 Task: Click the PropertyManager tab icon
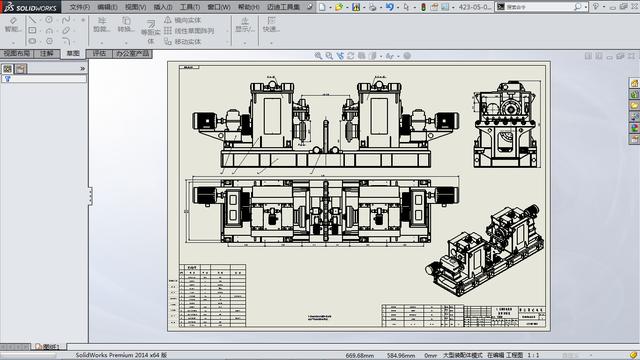coord(21,69)
